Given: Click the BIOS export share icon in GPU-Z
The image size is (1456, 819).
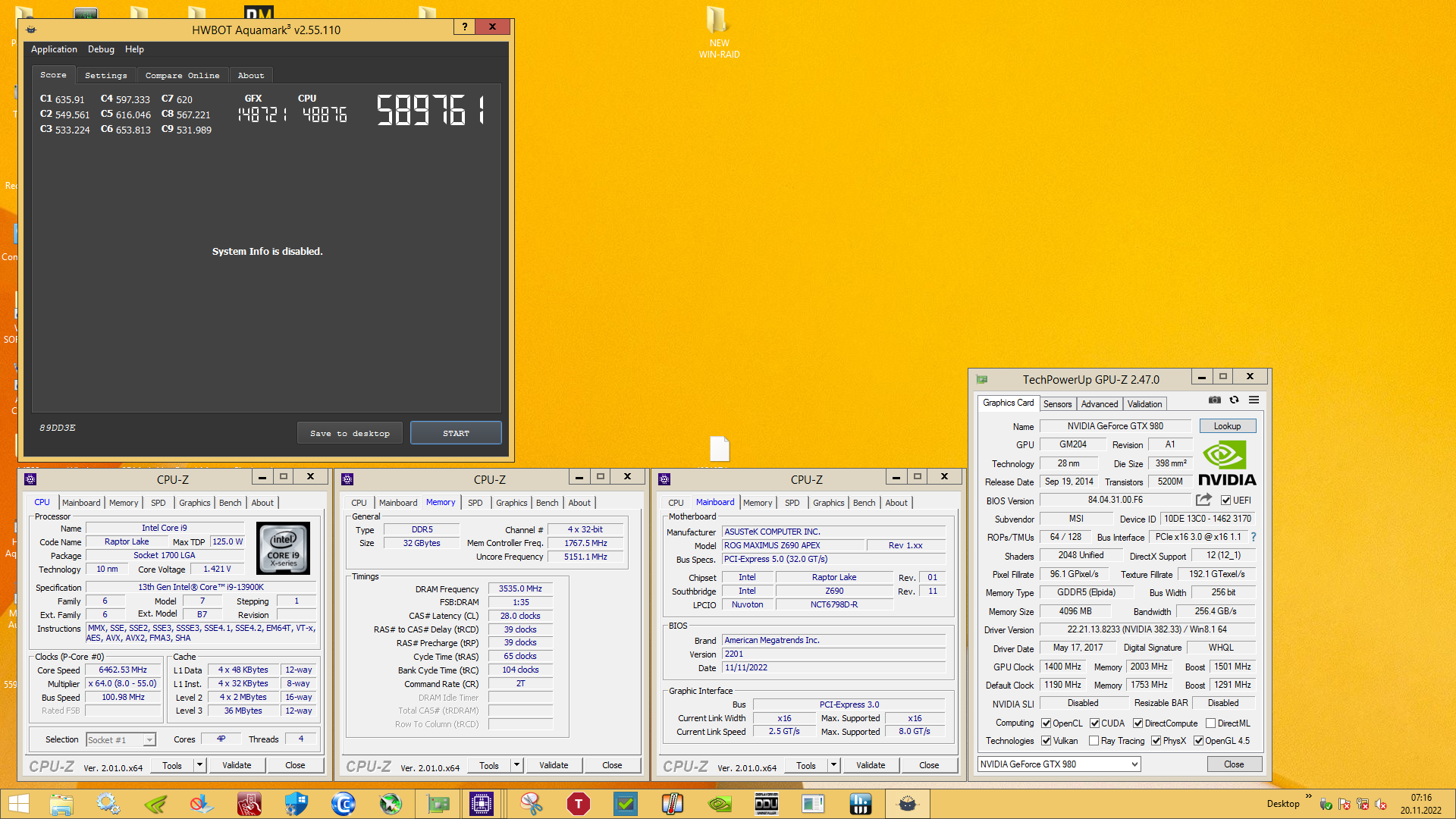Looking at the screenshot, I should [1203, 500].
